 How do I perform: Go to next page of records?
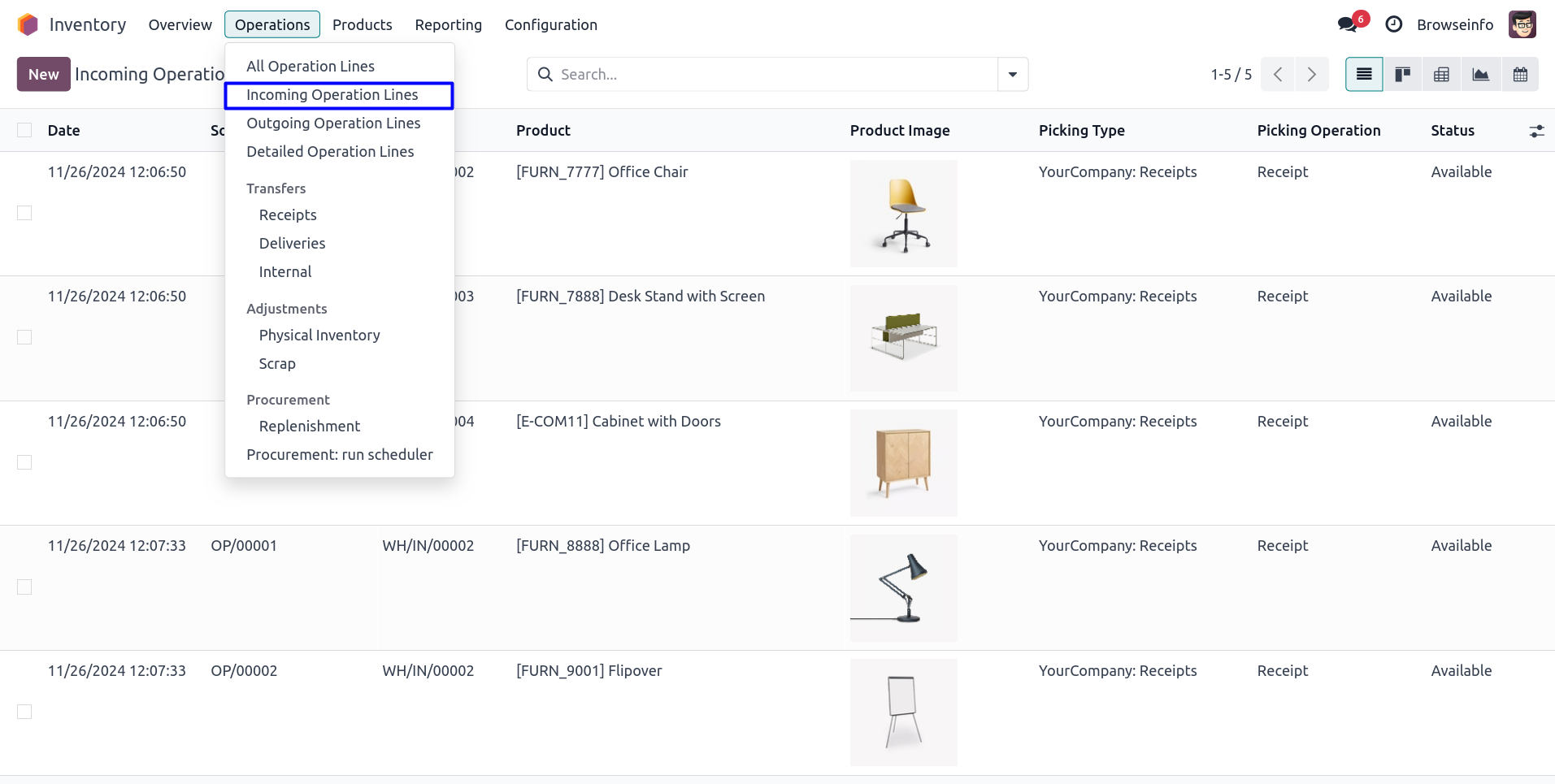tap(1311, 75)
